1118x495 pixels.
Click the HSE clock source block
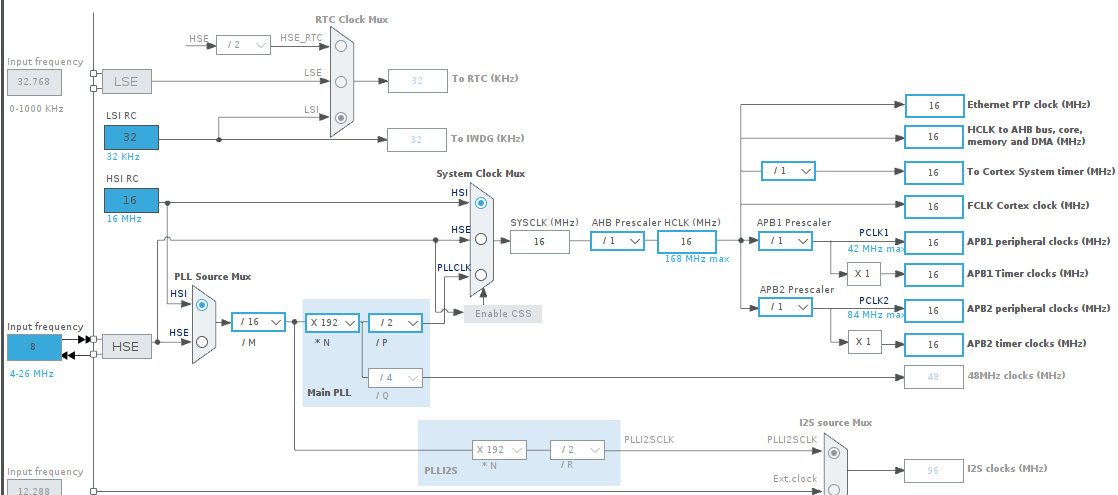[x=126, y=346]
